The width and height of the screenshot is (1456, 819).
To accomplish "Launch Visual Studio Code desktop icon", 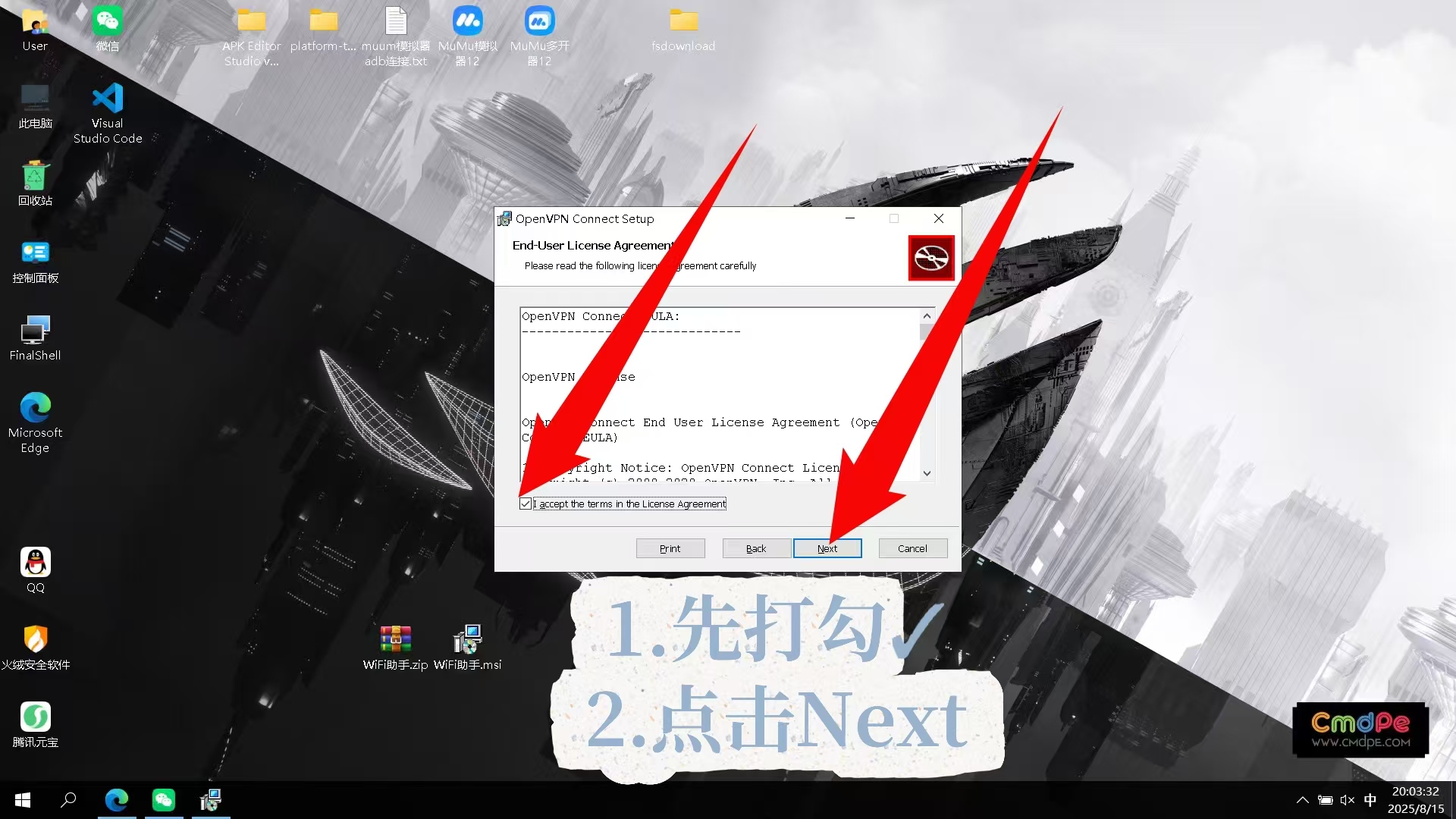I will click(107, 114).
